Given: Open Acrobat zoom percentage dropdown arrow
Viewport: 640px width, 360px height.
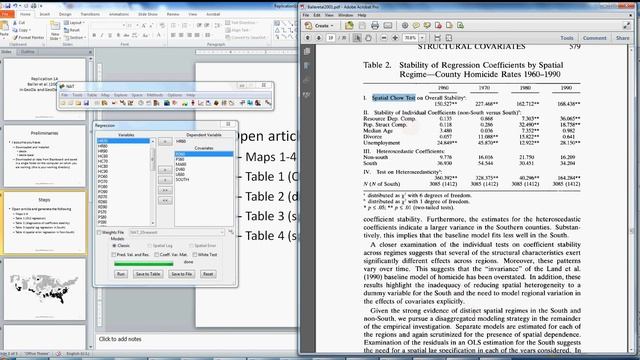Looking at the screenshot, I should click(422, 38).
